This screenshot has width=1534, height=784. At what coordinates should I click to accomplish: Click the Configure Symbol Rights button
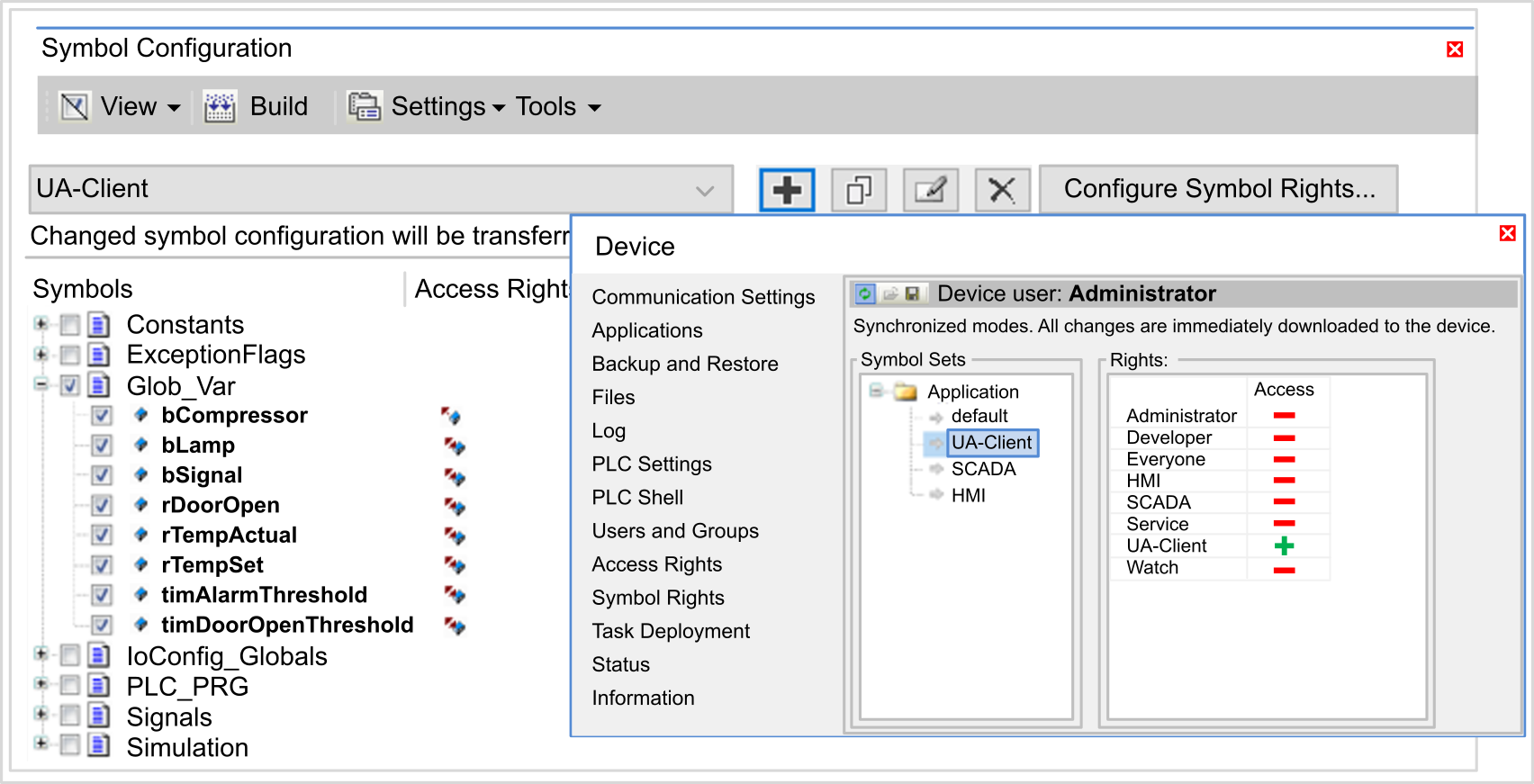point(1218,189)
